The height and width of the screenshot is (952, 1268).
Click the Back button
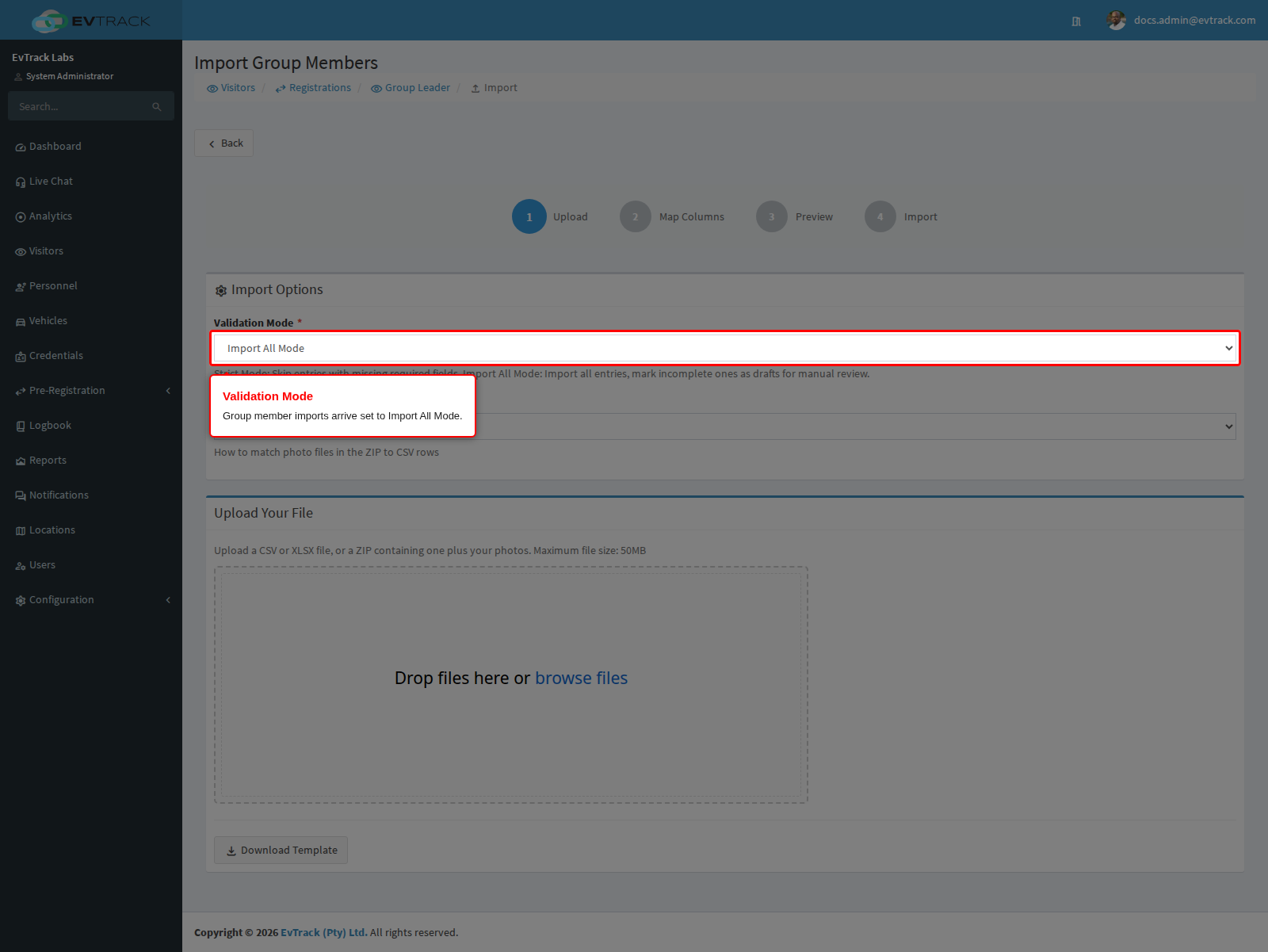click(224, 143)
